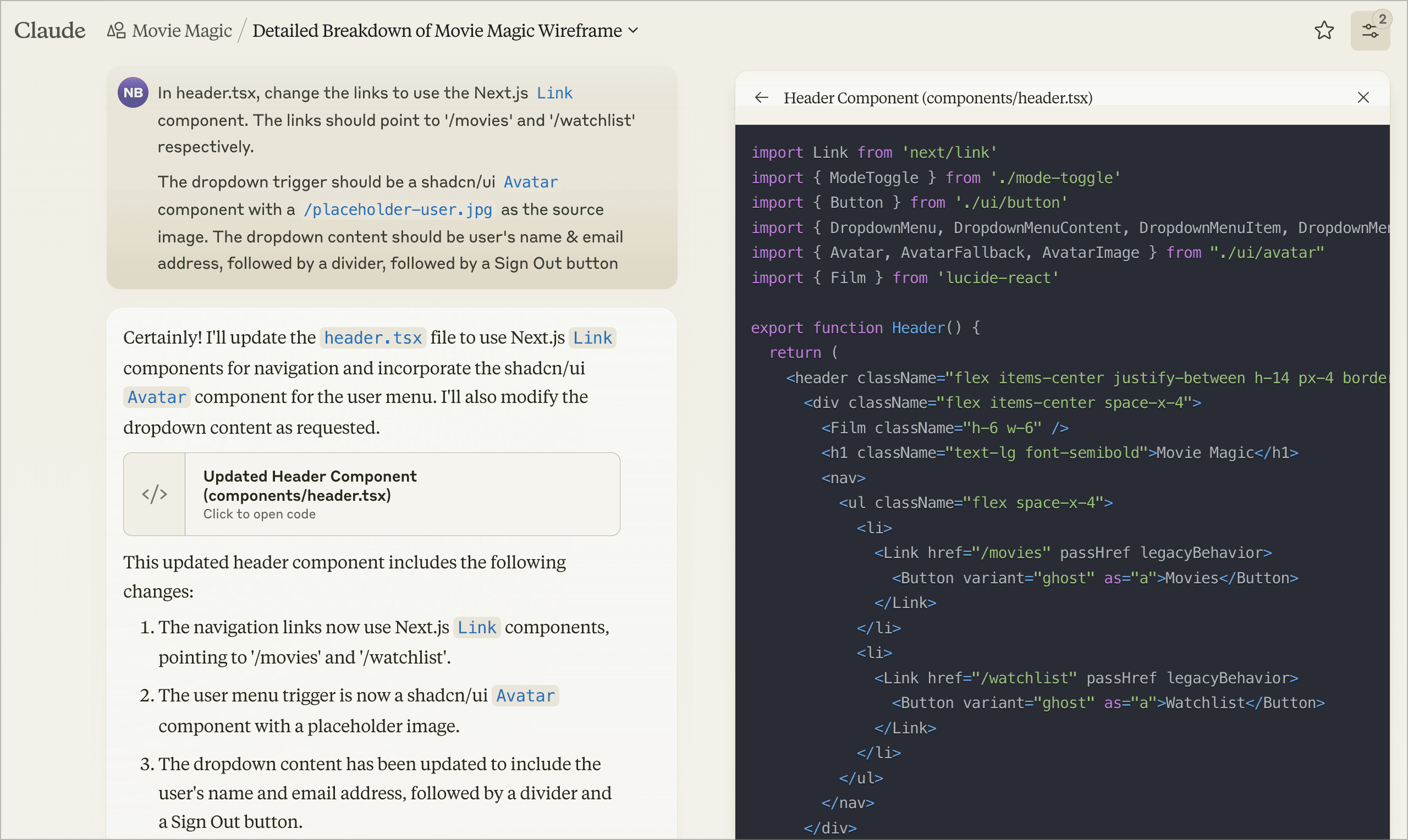
Task: Click the NB user avatar
Action: tap(133, 92)
